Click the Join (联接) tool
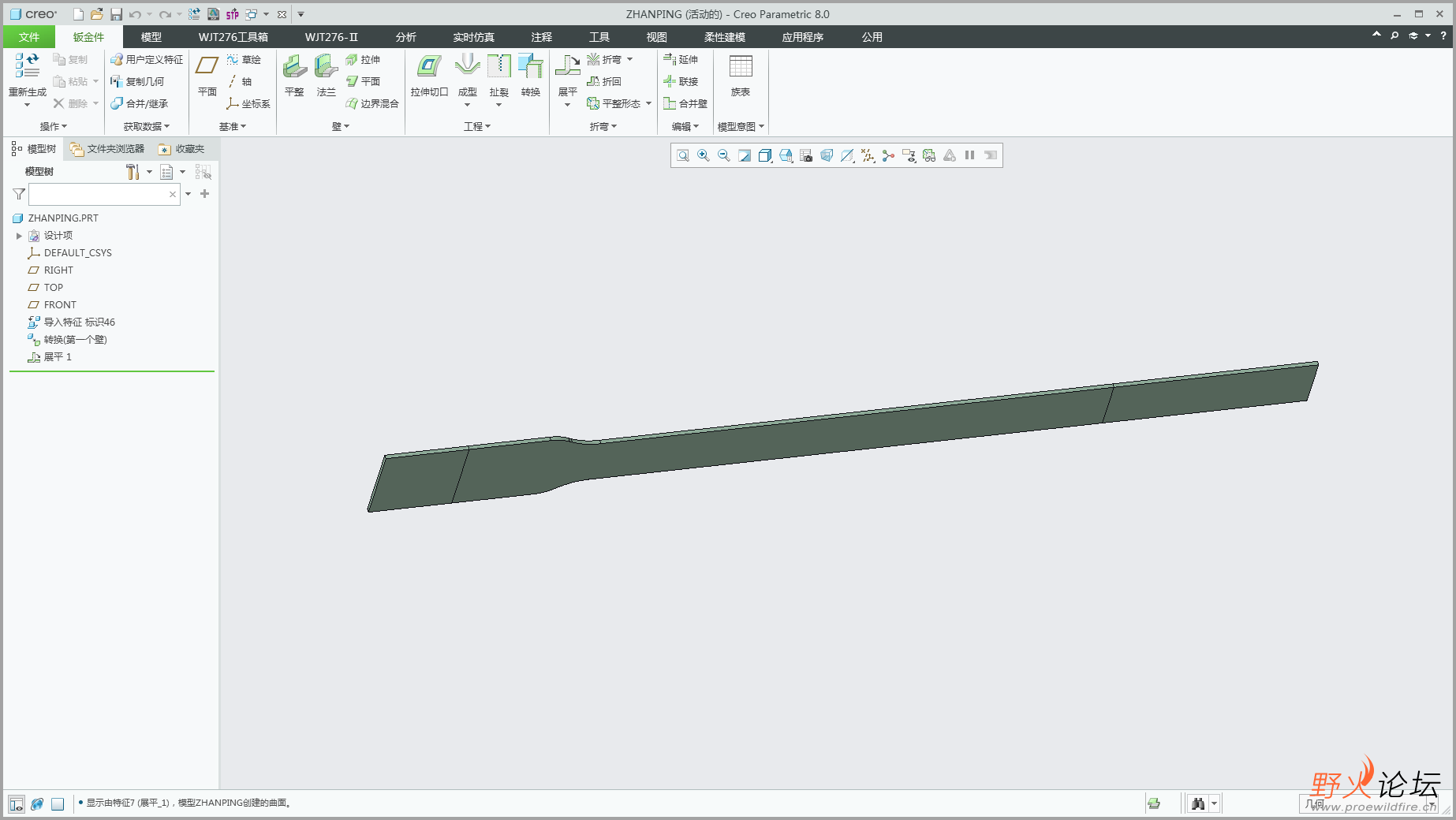The height and width of the screenshot is (820, 1456). (x=681, y=82)
